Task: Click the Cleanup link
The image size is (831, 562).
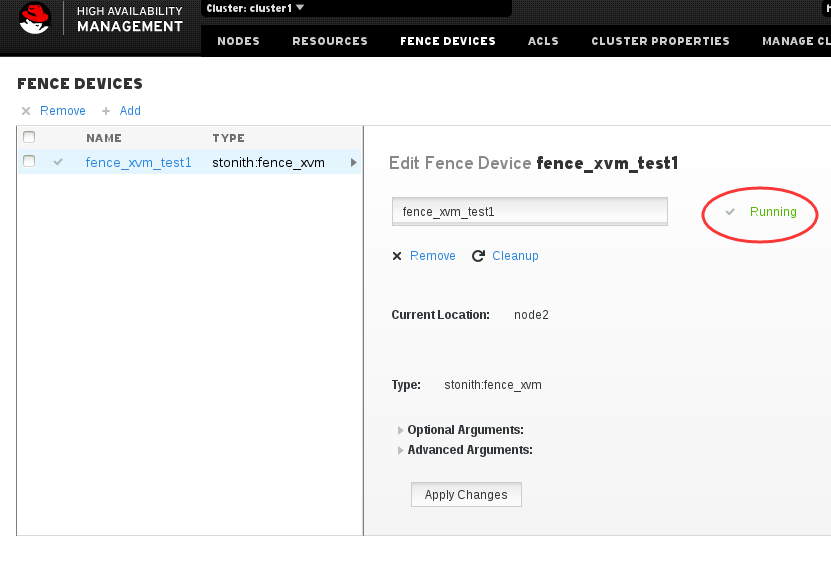Action: coord(515,256)
